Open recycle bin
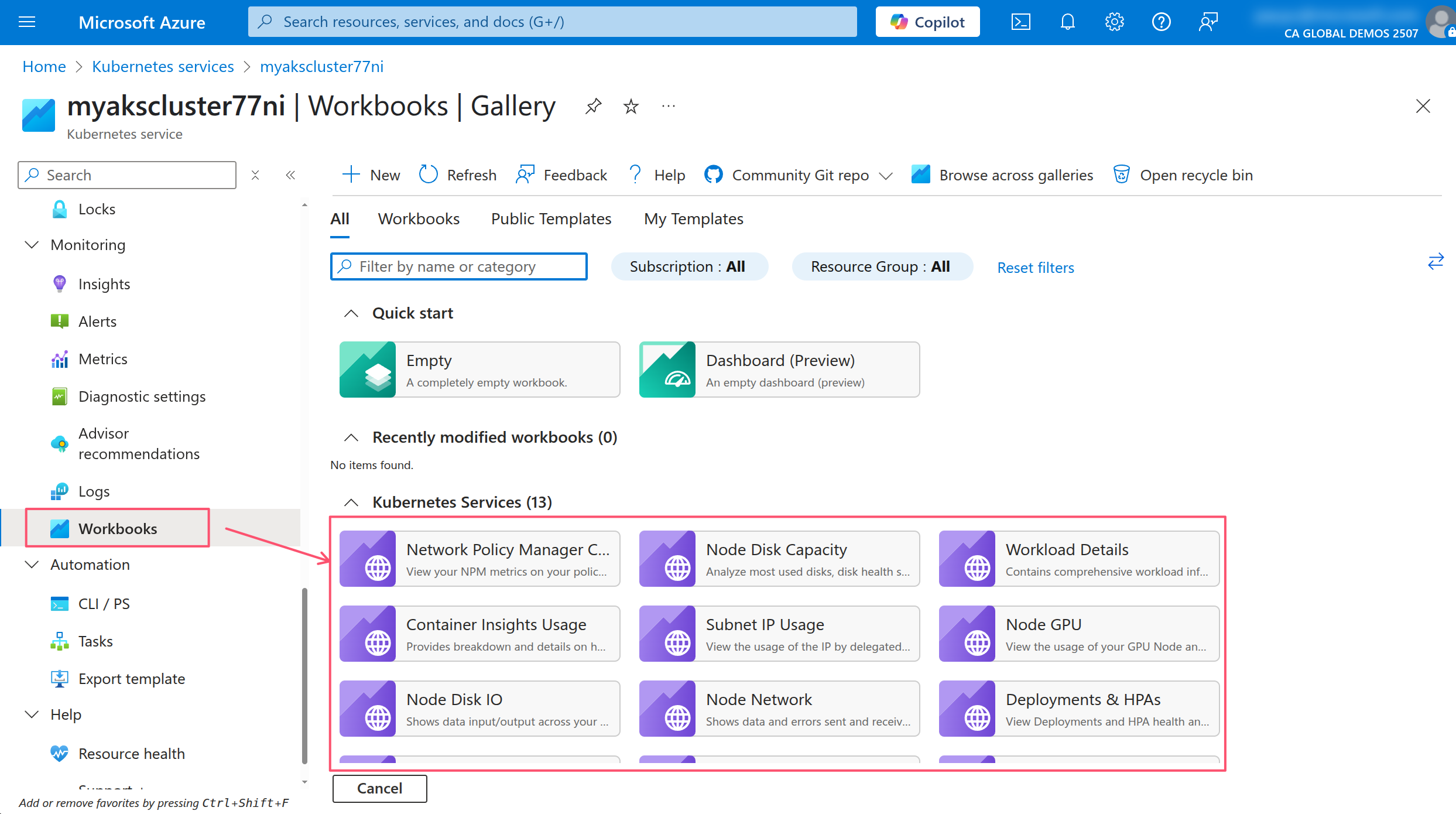Screen dimensions: 1456x814 (1183, 175)
